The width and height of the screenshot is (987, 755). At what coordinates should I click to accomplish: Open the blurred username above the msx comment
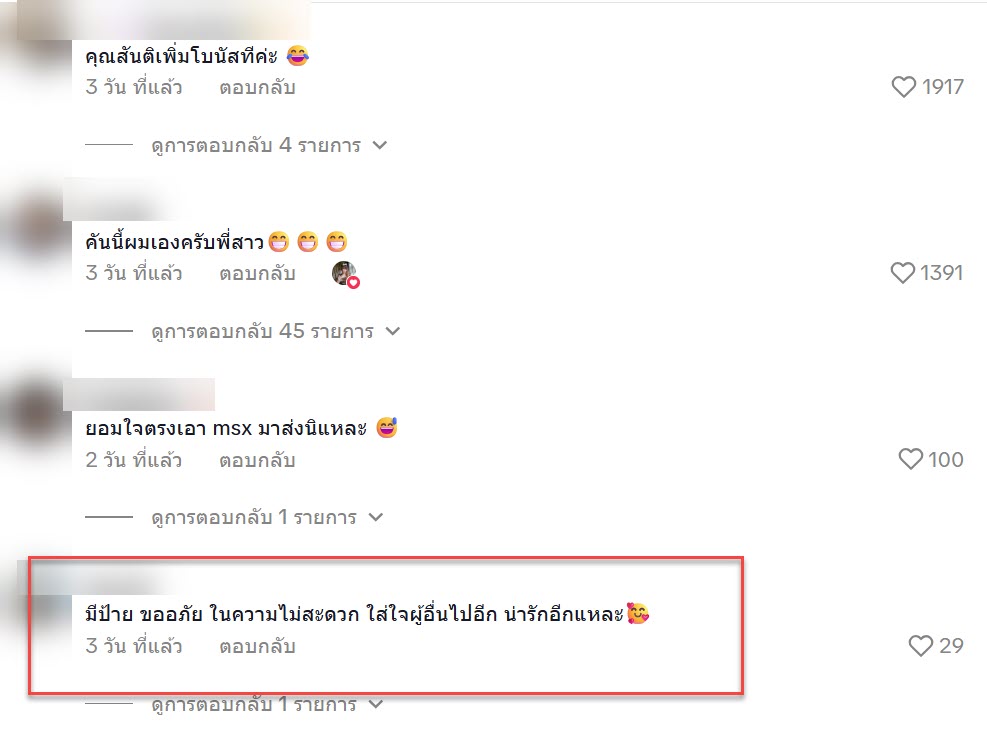coord(138,394)
